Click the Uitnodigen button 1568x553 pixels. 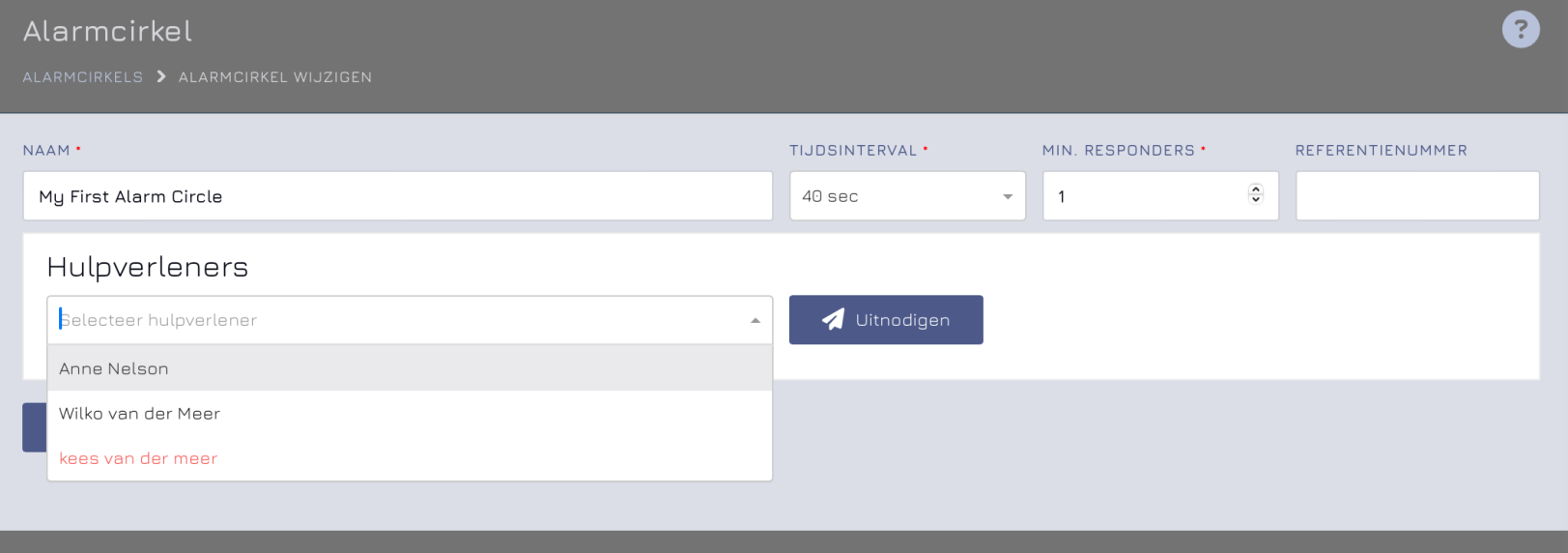click(886, 320)
